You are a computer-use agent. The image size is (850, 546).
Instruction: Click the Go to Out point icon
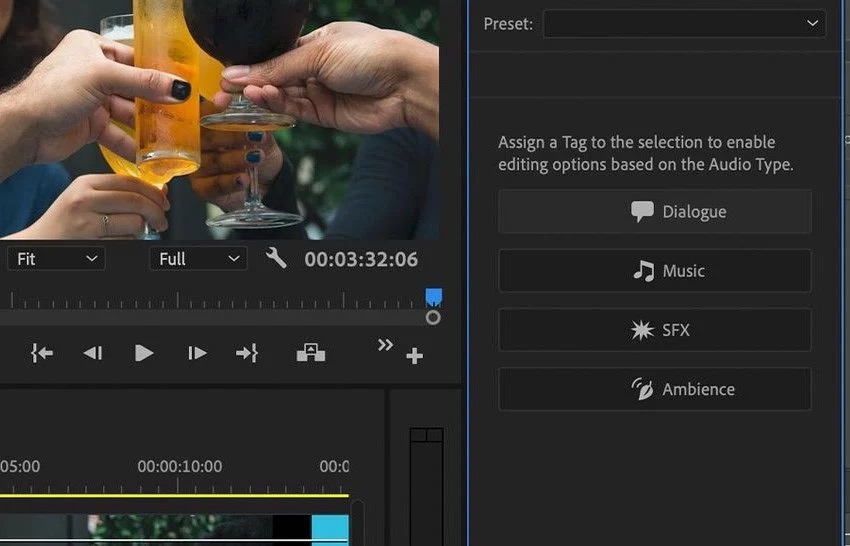point(247,353)
